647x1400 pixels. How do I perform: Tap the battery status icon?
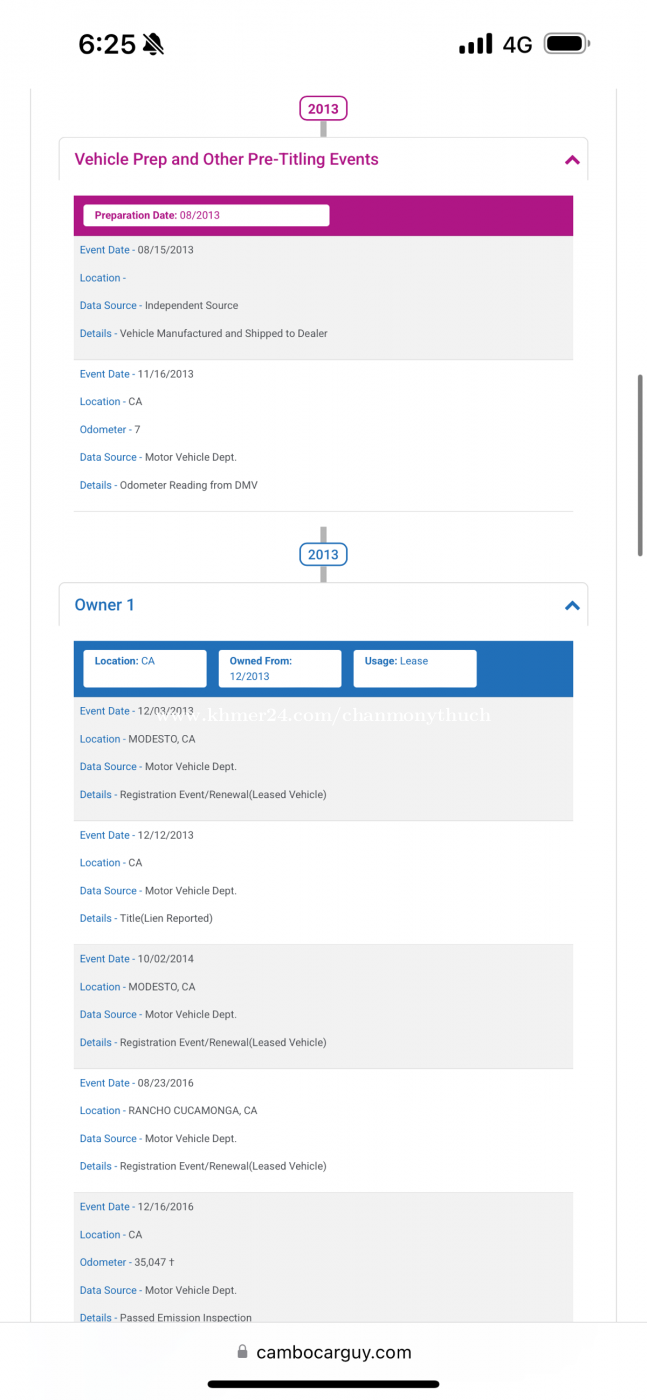click(x=567, y=44)
